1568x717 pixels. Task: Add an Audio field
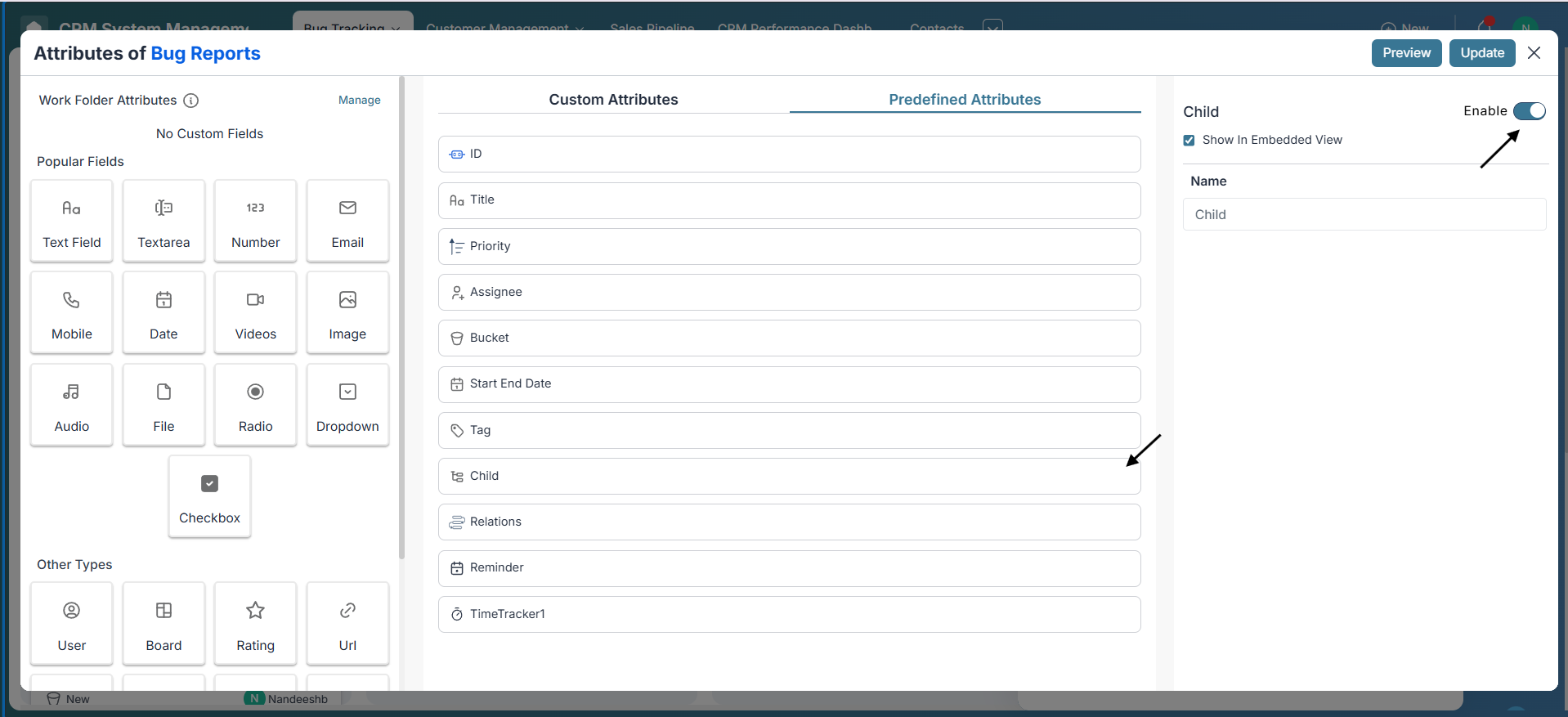pos(72,406)
